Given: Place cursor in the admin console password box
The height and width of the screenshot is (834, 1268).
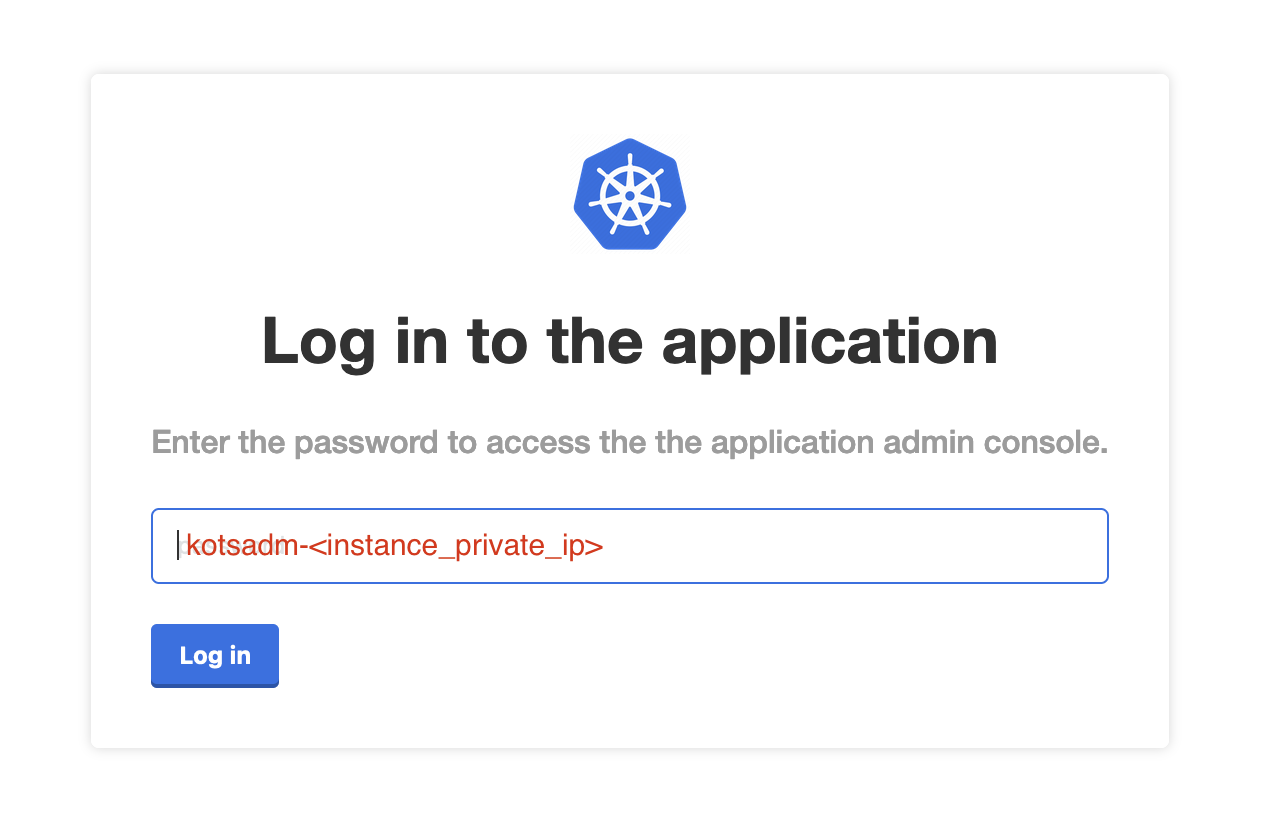Looking at the screenshot, I should [629, 546].
